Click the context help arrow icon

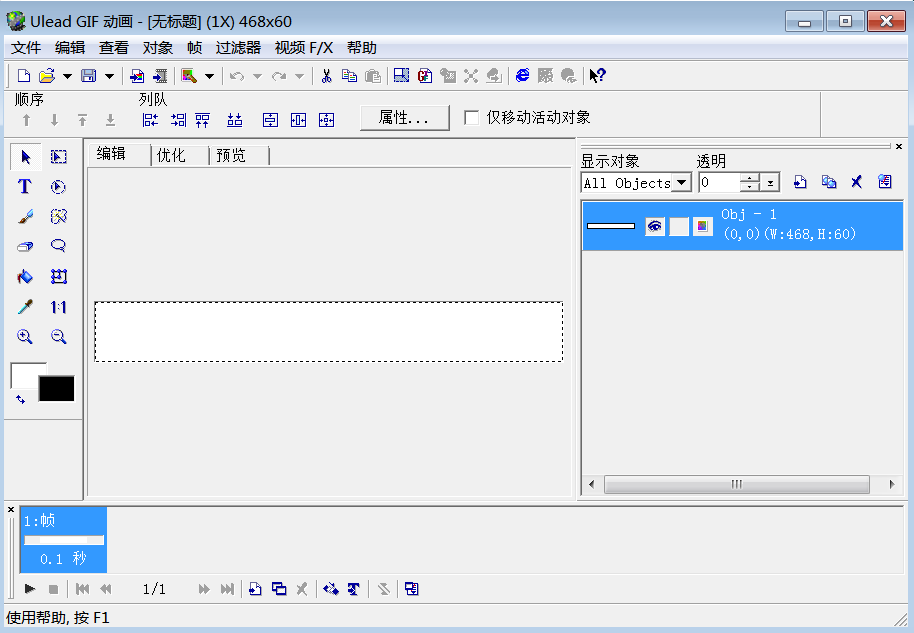[597, 76]
